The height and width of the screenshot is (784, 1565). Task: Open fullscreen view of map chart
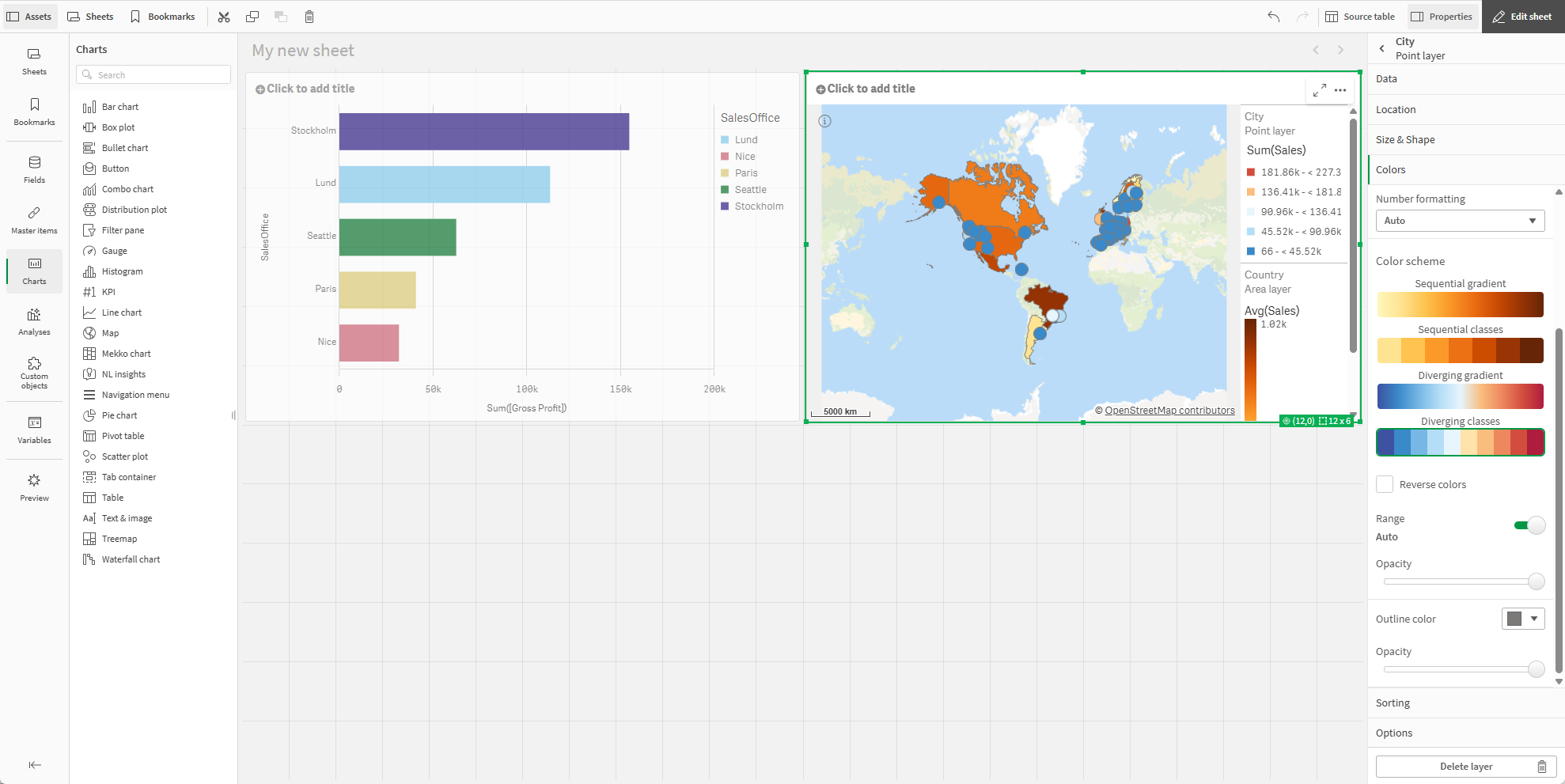1319,90
